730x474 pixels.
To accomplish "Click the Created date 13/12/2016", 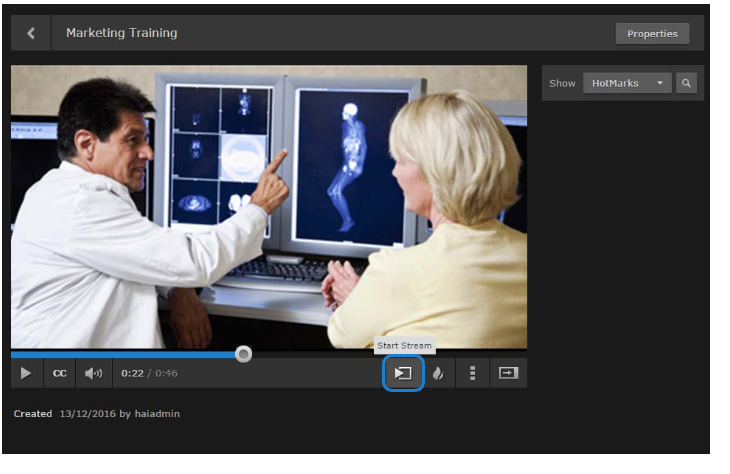I will point(88,413).
